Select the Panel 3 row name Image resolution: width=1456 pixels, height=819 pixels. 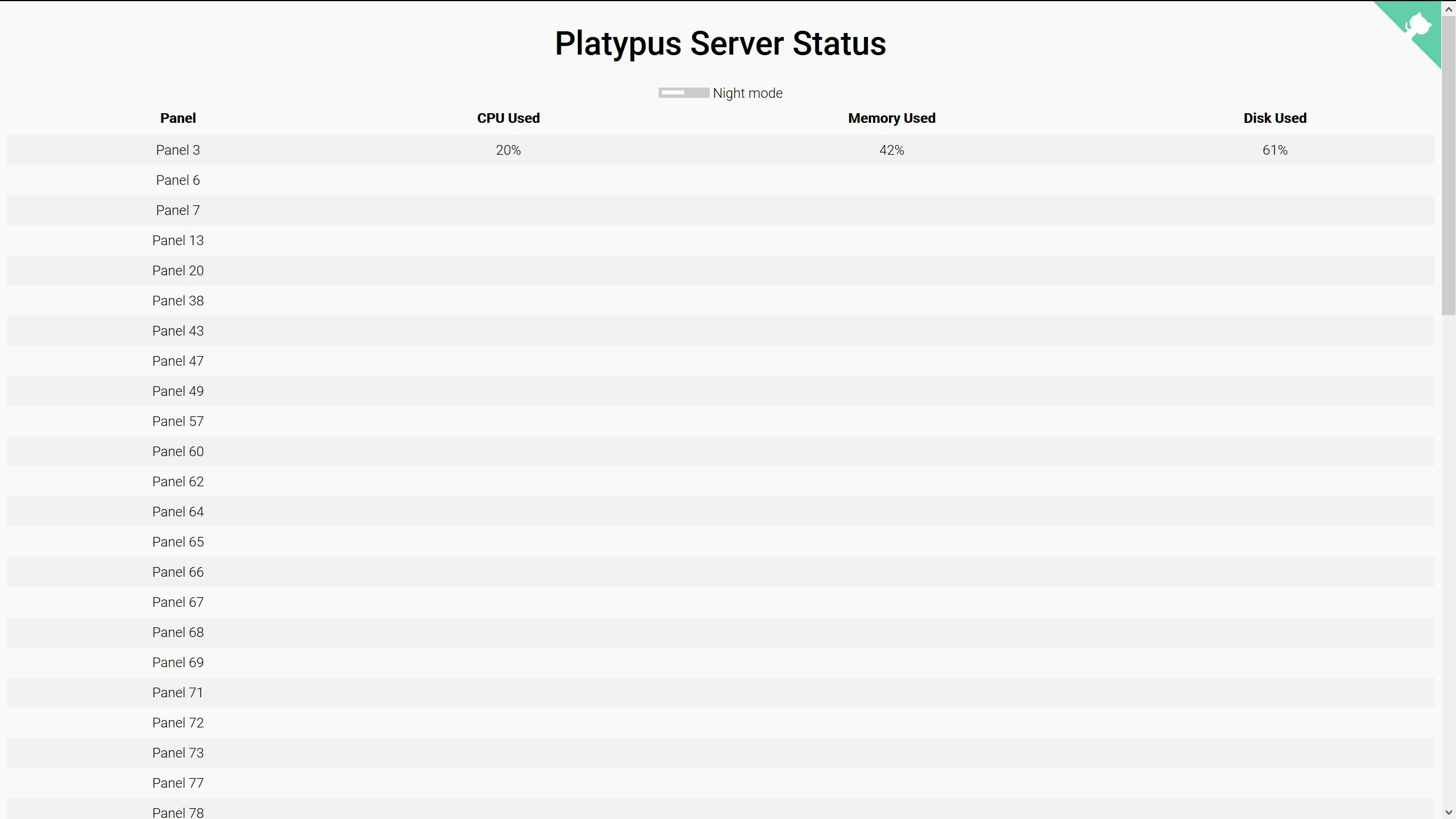click(178, 150)
